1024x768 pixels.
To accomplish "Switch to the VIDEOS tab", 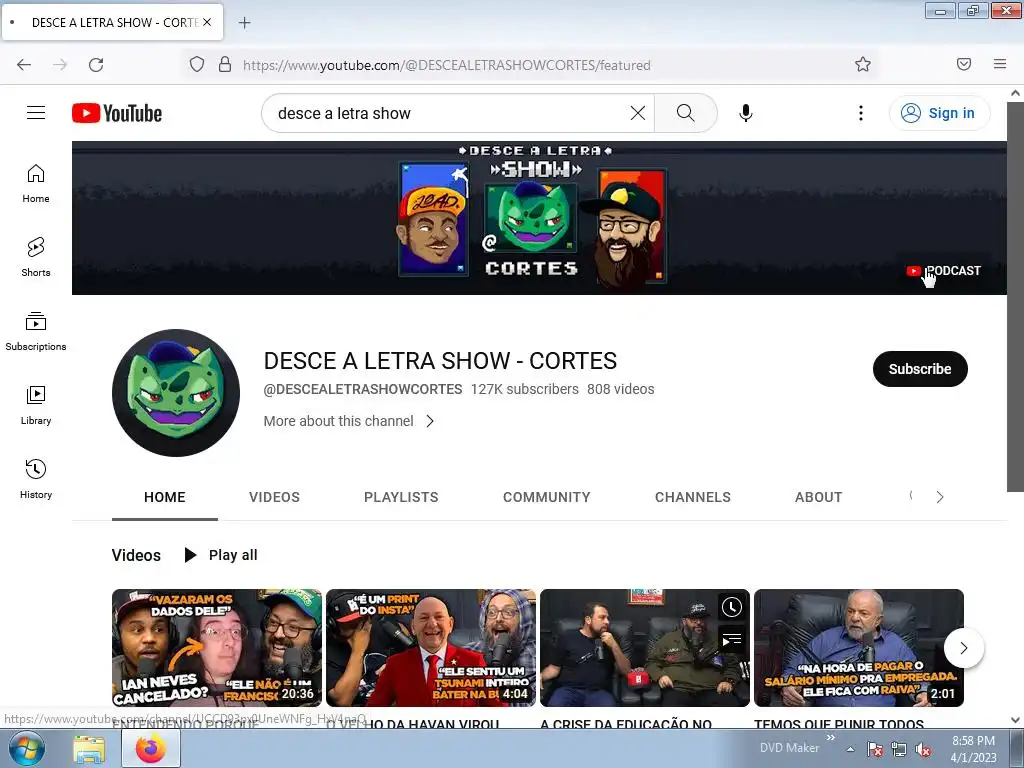I will click(274, 497).
